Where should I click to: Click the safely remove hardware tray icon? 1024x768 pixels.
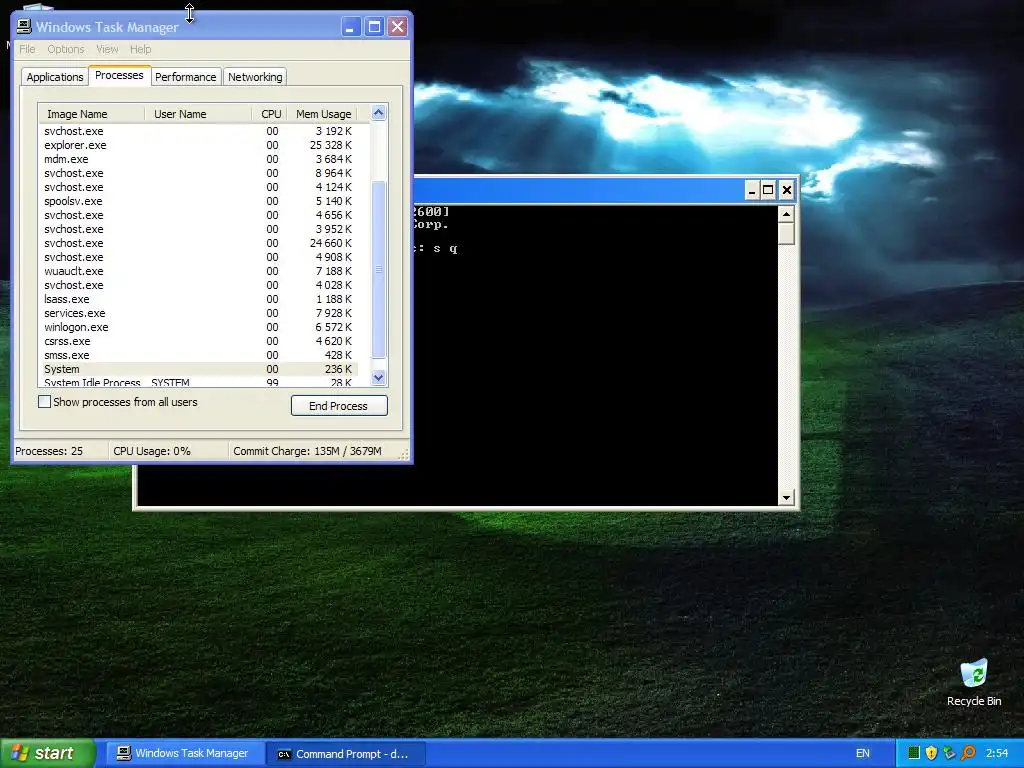(950, 753)
